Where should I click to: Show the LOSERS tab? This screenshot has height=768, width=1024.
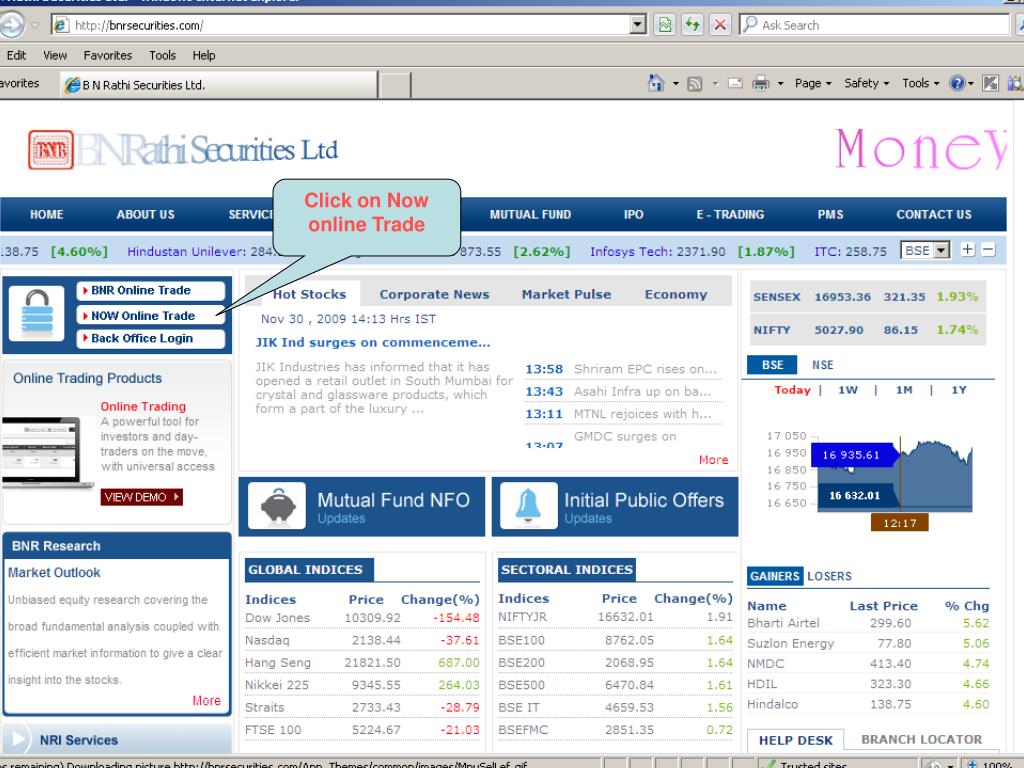tap(829, 576)
